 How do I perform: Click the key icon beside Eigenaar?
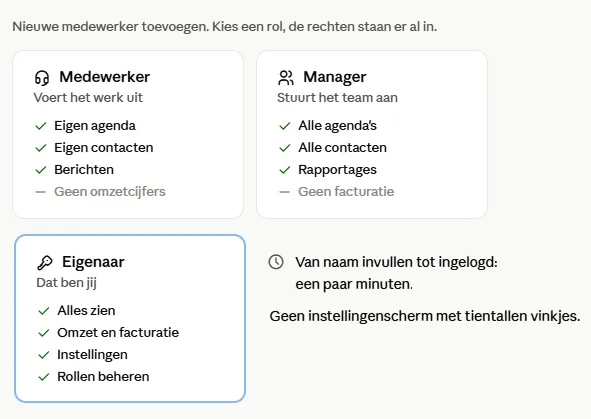pyautogui.click(x=45, y=263)
